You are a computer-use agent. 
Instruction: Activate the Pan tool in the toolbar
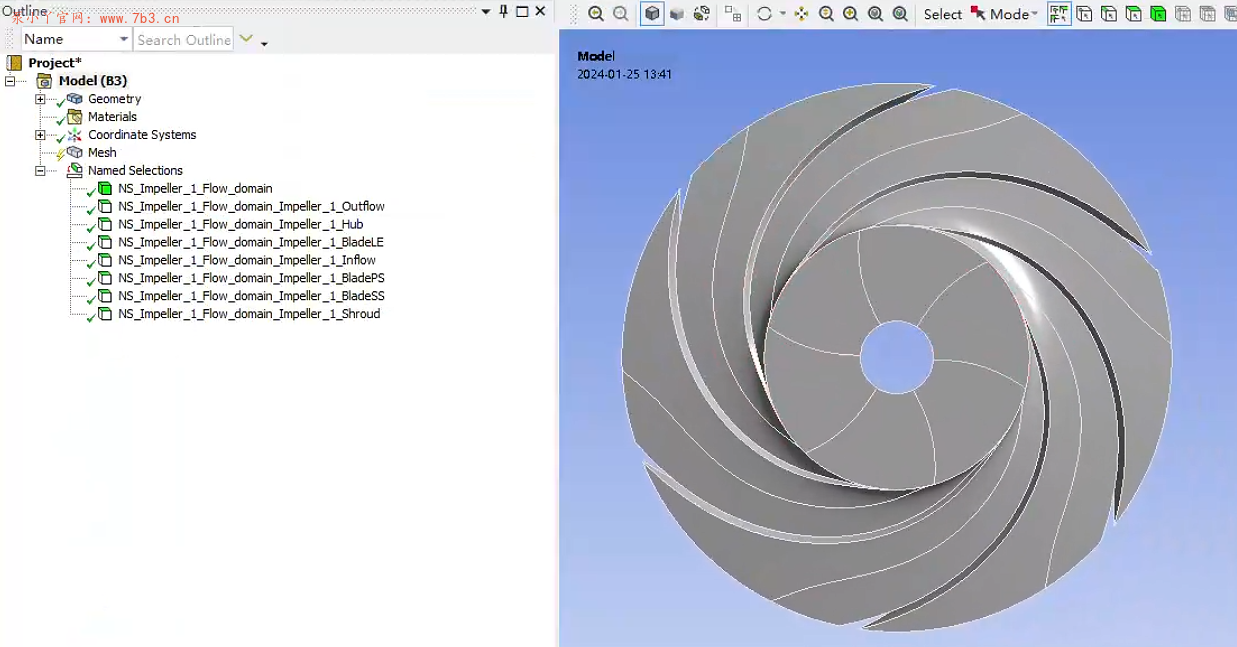(801, 14)
